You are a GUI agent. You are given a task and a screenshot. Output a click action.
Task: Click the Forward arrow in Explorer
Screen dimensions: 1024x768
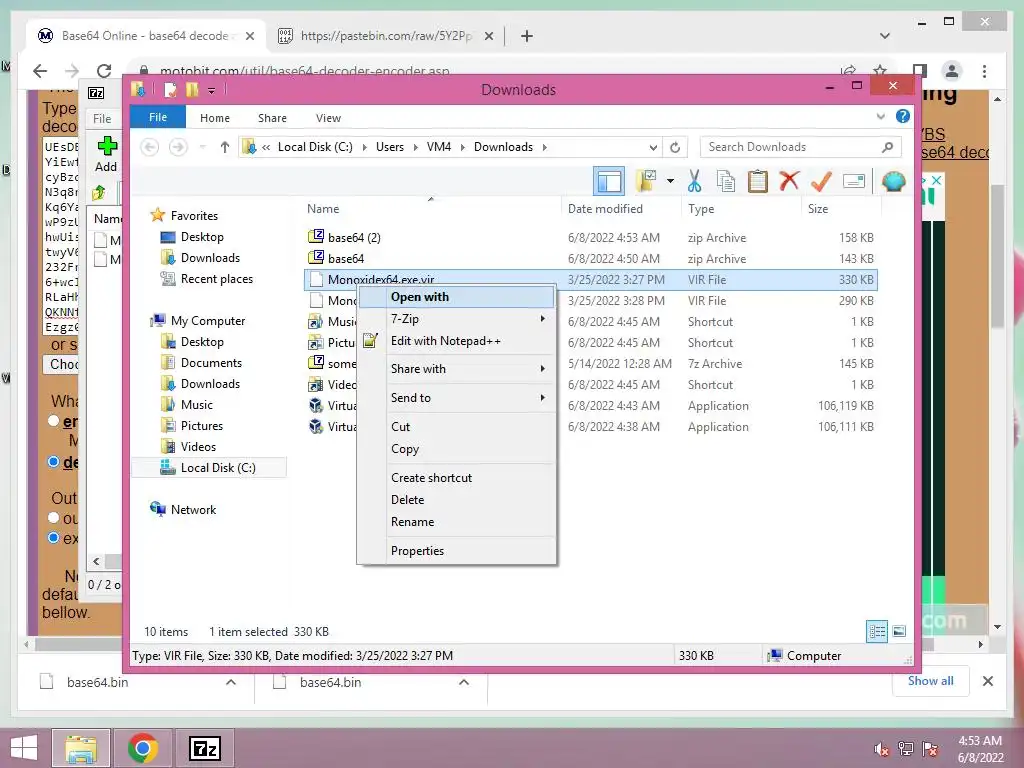(178, 147)
